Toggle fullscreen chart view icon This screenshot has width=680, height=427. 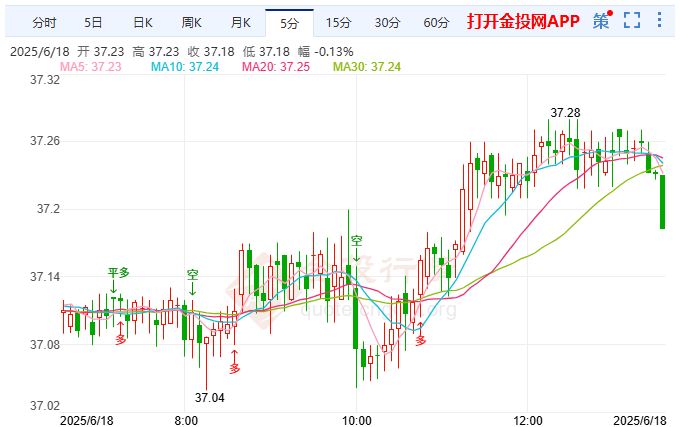(632, 20)
